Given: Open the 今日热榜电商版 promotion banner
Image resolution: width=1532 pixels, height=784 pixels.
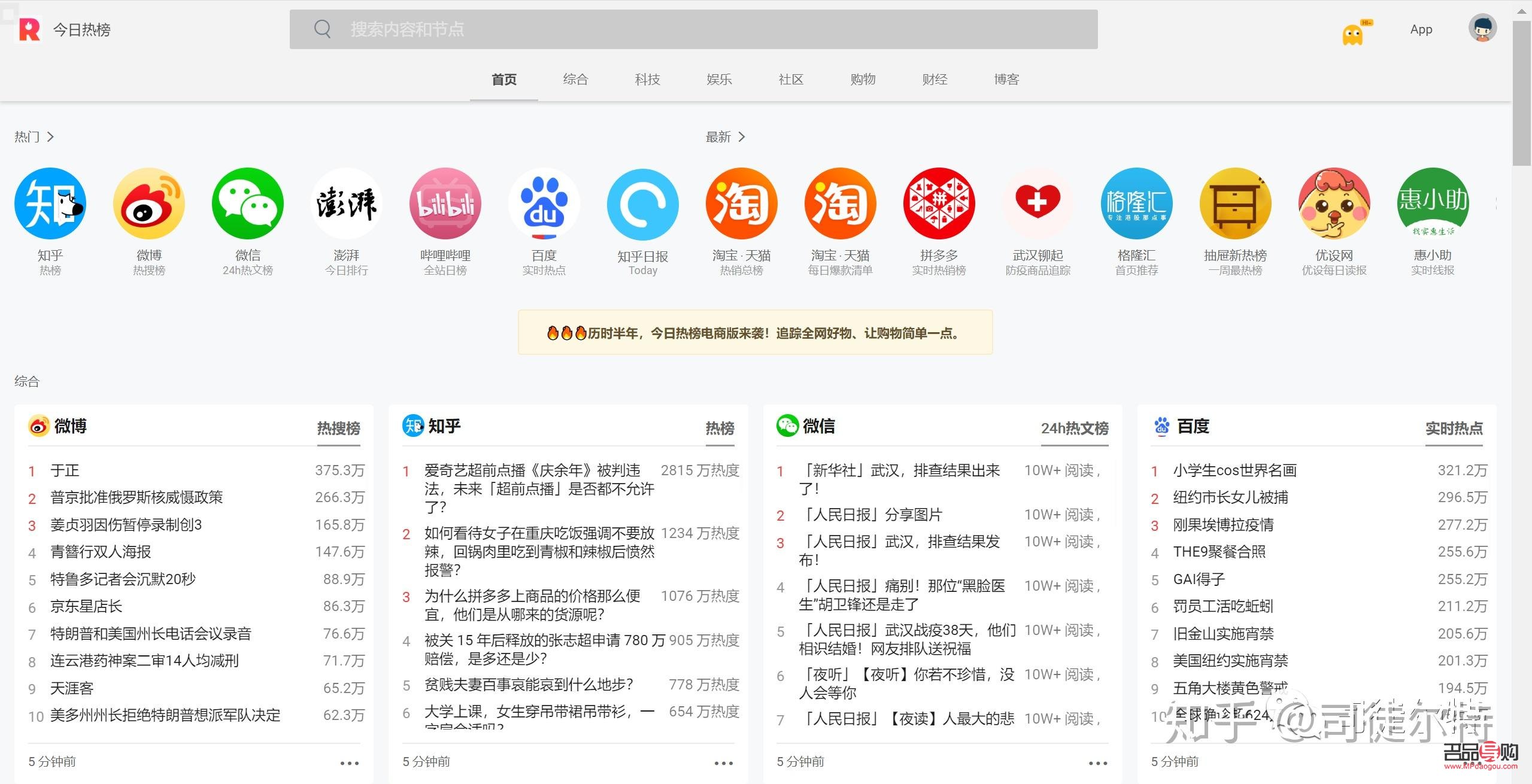Looking at the screenshot, I should pos(756,332).
